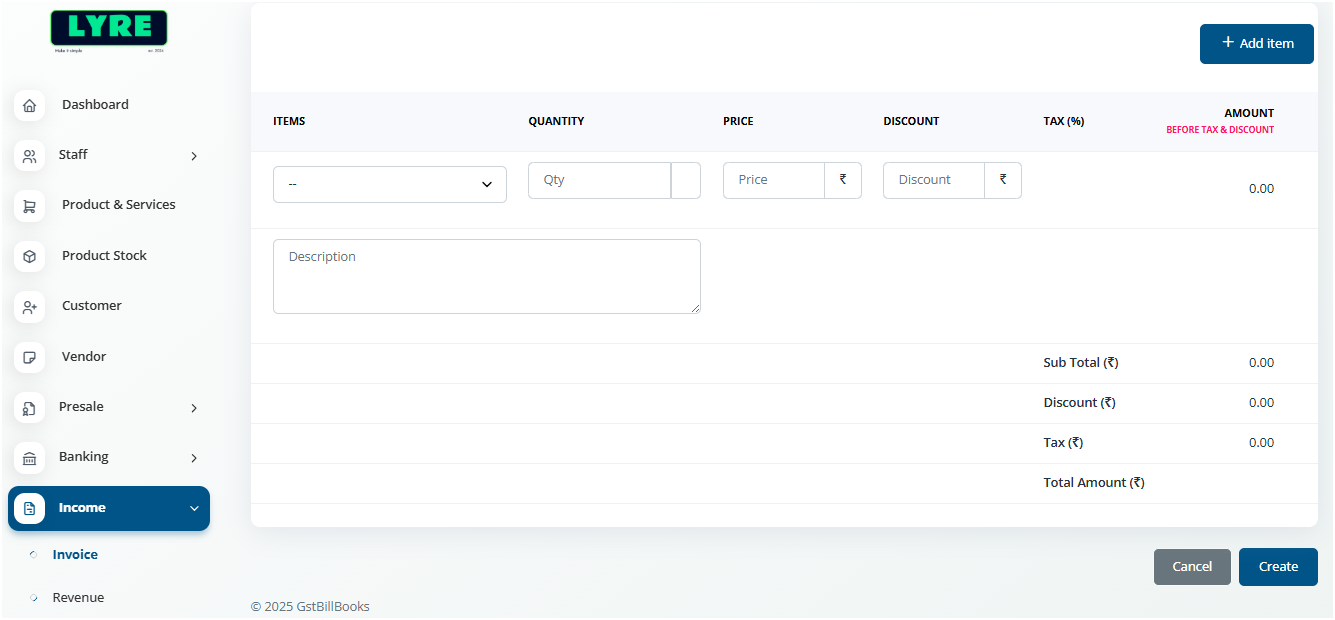Select the Customer add-person icon
This screenshot has height=620, width=1335.
29,306
